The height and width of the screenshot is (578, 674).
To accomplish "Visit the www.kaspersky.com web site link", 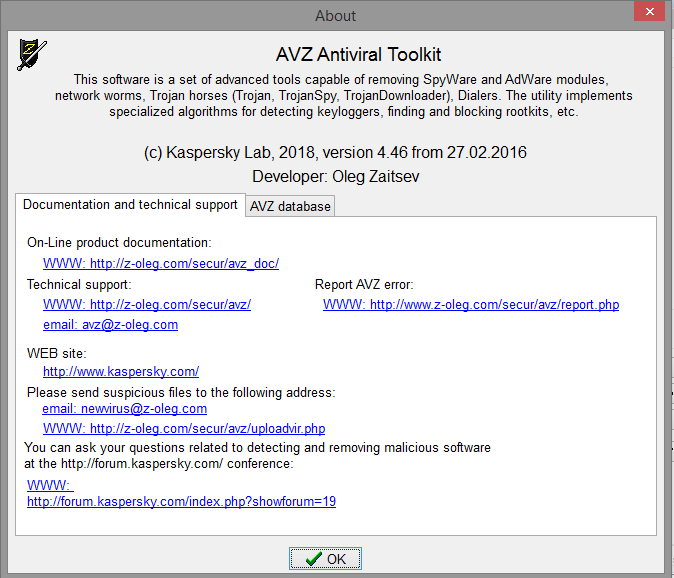I will click(120, 372).
